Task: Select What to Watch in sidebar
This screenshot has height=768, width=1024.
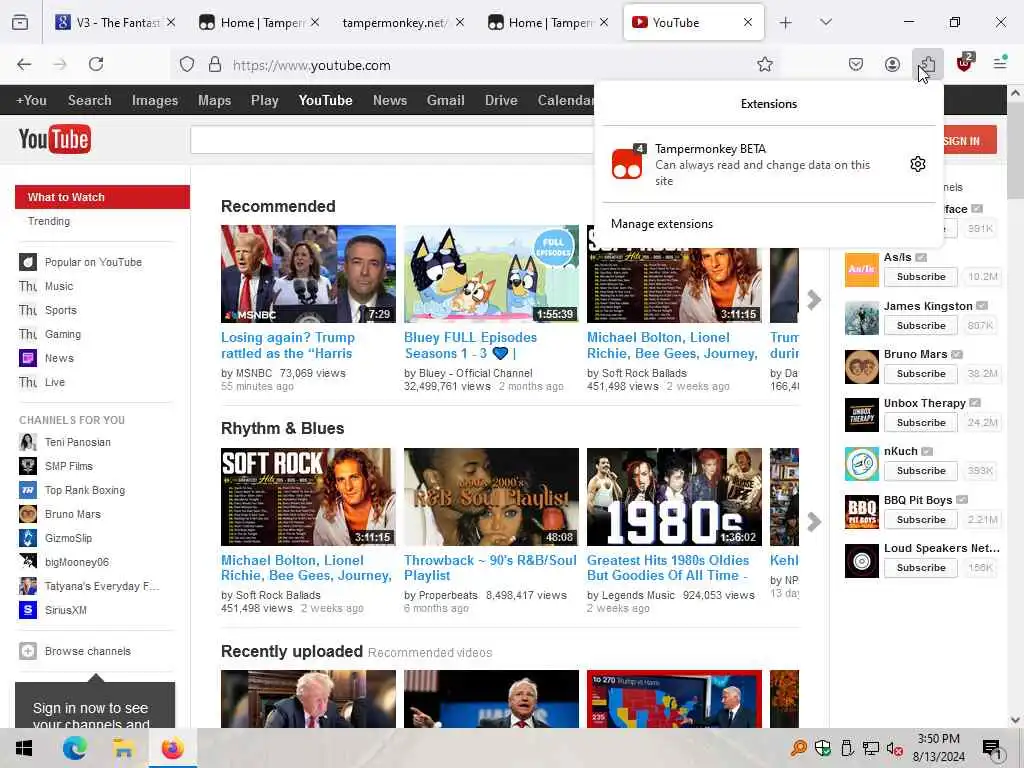Action: (x=103, y=197)
